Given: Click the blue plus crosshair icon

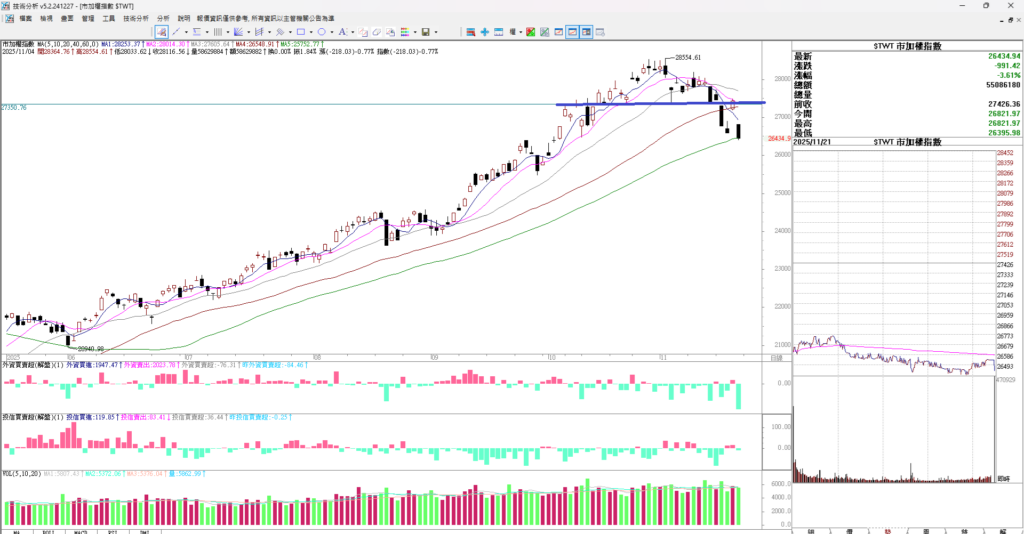Looking at the screenshot, I should pos(485,32).
